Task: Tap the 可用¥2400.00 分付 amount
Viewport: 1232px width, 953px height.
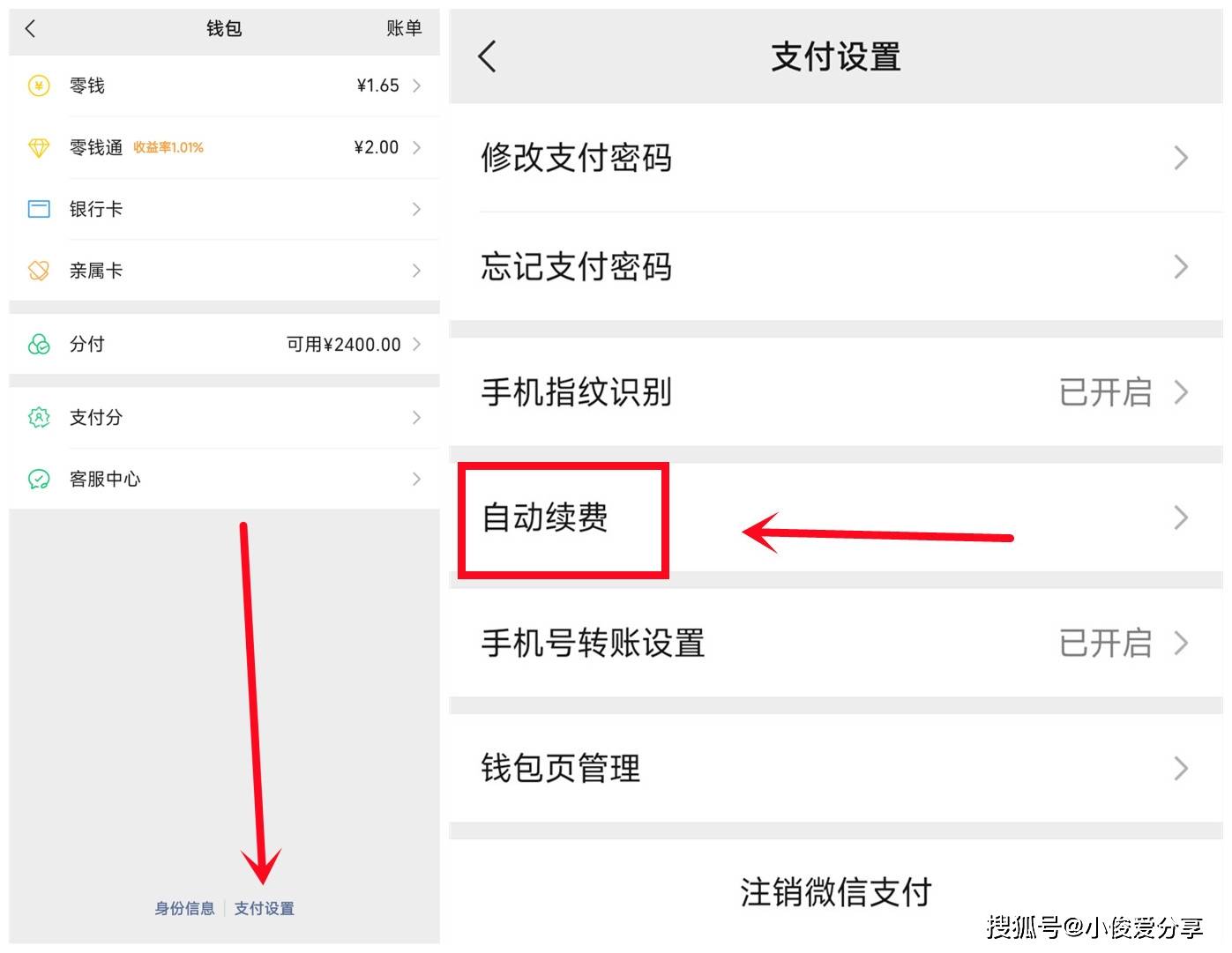Action: pos(344,345)
